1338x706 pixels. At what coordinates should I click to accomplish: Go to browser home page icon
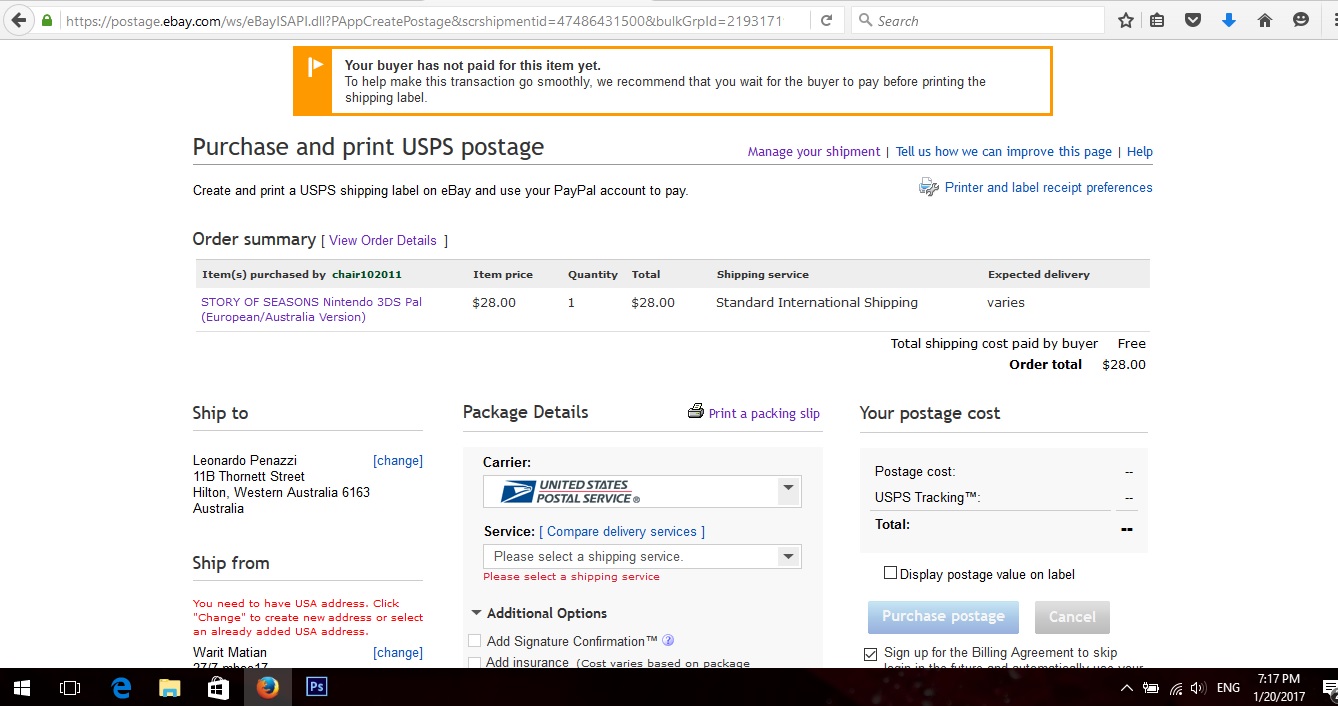(1264, 20)
